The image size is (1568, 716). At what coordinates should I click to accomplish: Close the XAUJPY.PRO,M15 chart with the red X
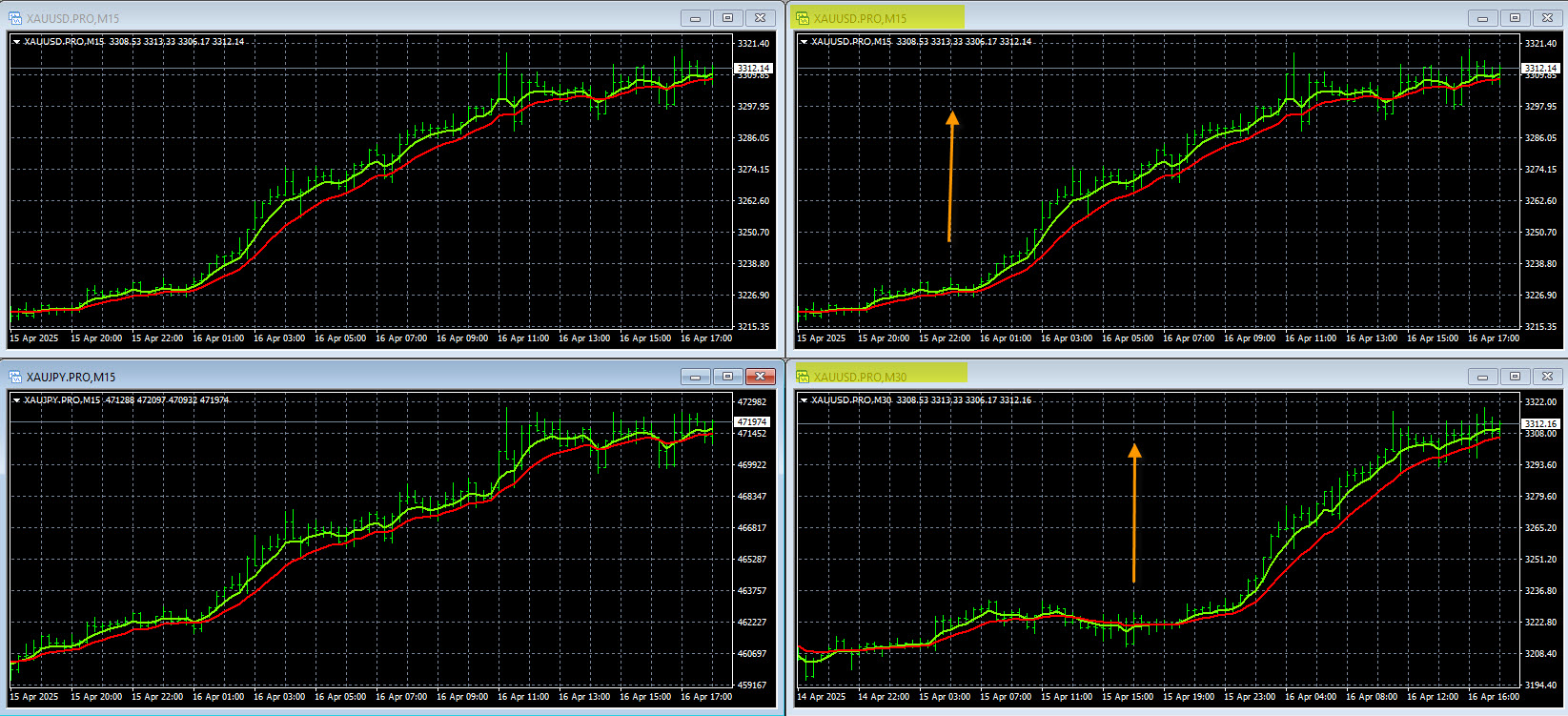pos(760,377)
